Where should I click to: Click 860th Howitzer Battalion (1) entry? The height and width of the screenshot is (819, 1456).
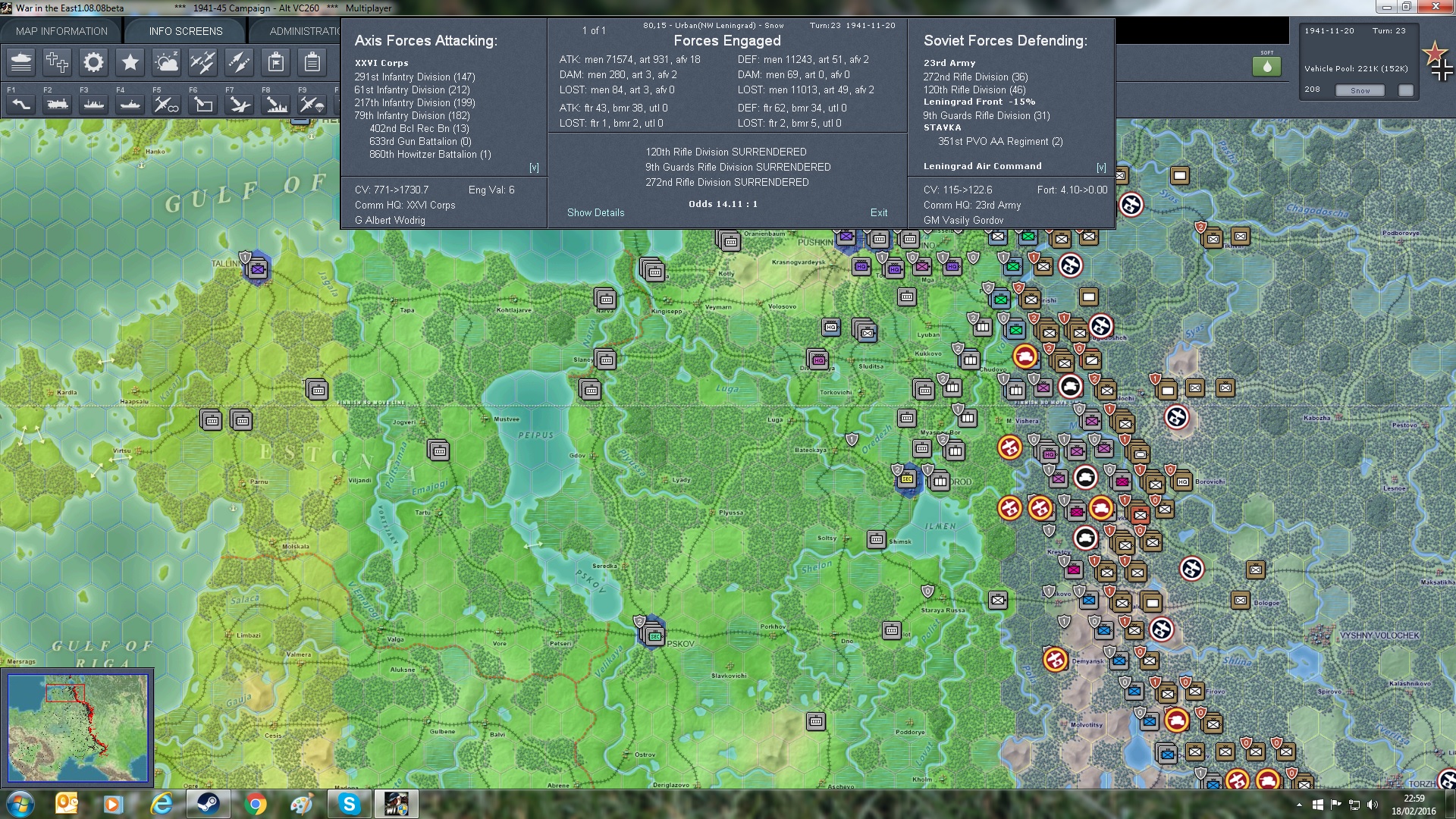[430, 154]
